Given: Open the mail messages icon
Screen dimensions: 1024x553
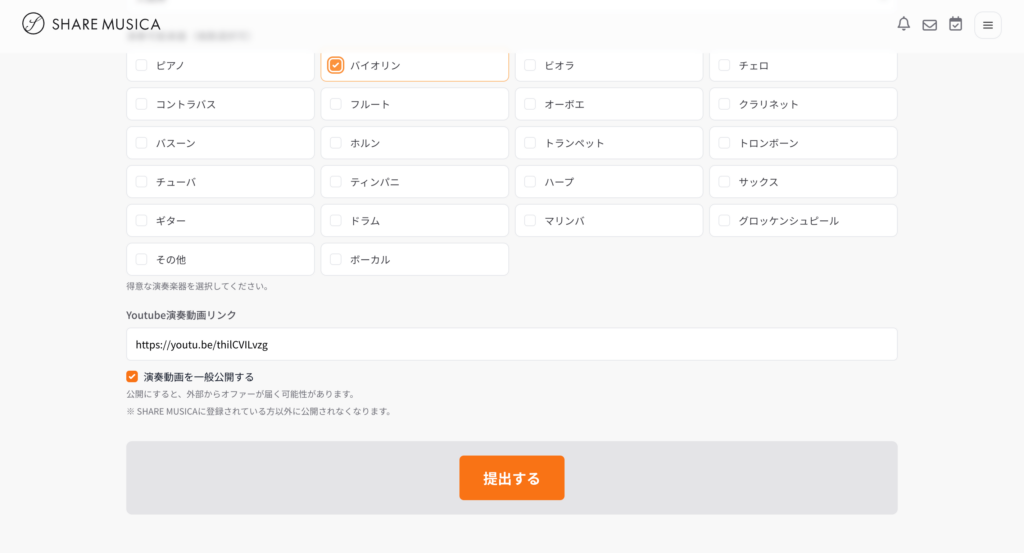Looking at the screenshot, I should (x=930, y=25).
